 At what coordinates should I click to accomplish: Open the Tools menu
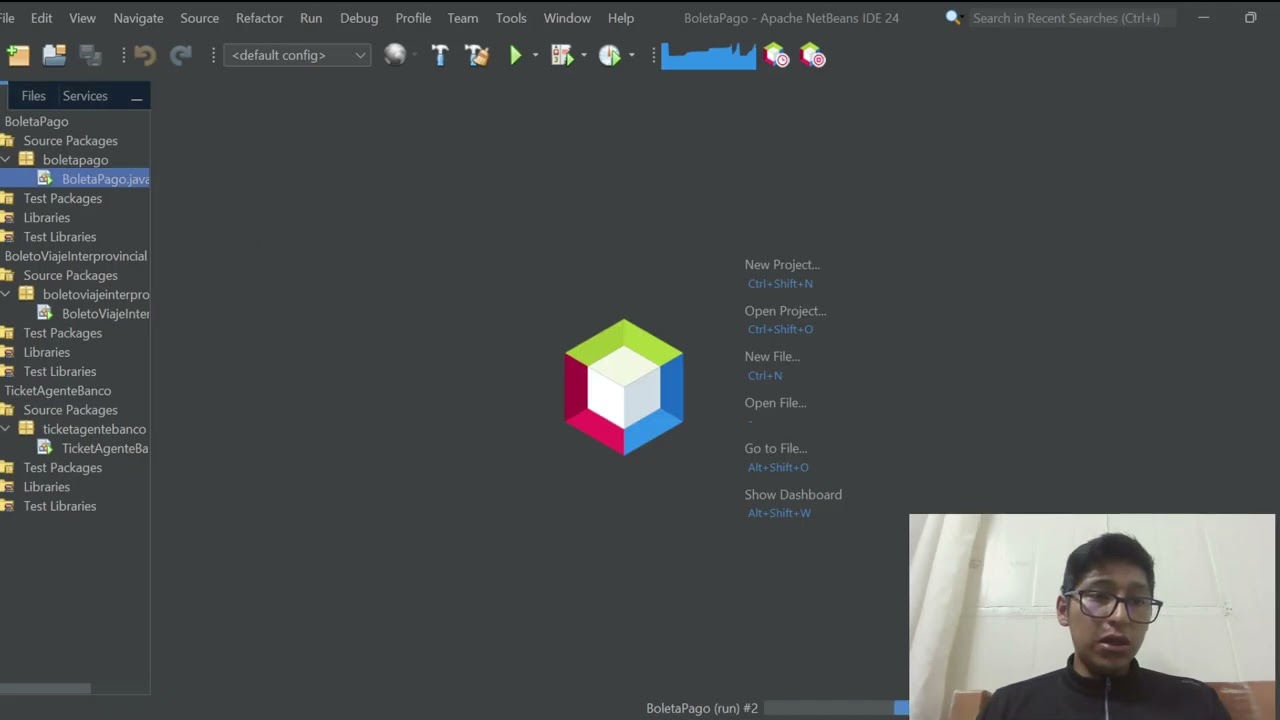(x=511, y=18)
